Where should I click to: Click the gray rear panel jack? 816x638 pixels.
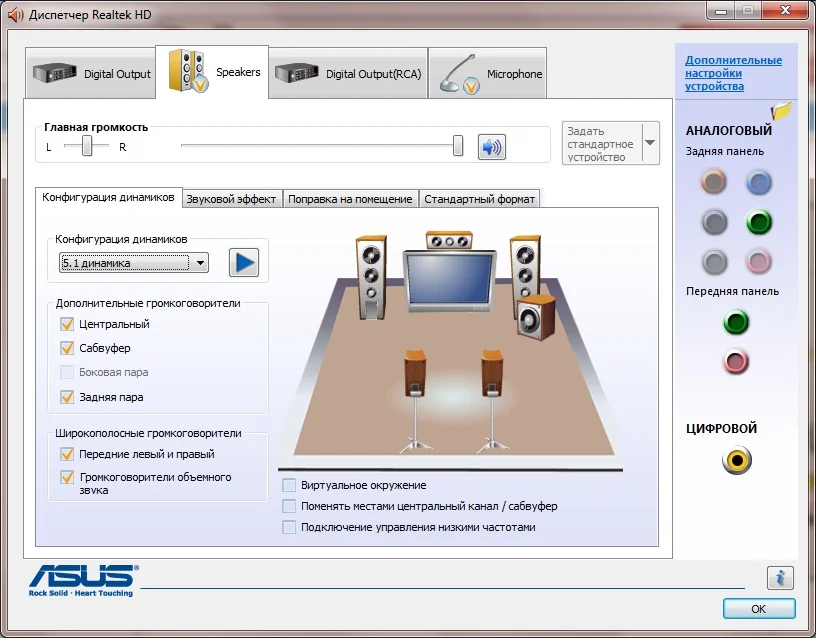click(x=714, y=262)
